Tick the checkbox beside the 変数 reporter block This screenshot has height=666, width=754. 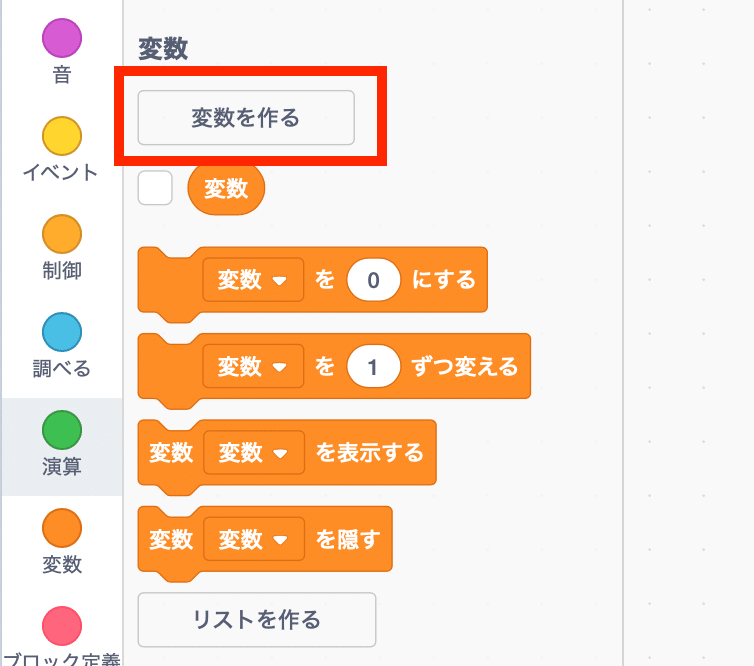pyautogui.click(x=155, y=188)
